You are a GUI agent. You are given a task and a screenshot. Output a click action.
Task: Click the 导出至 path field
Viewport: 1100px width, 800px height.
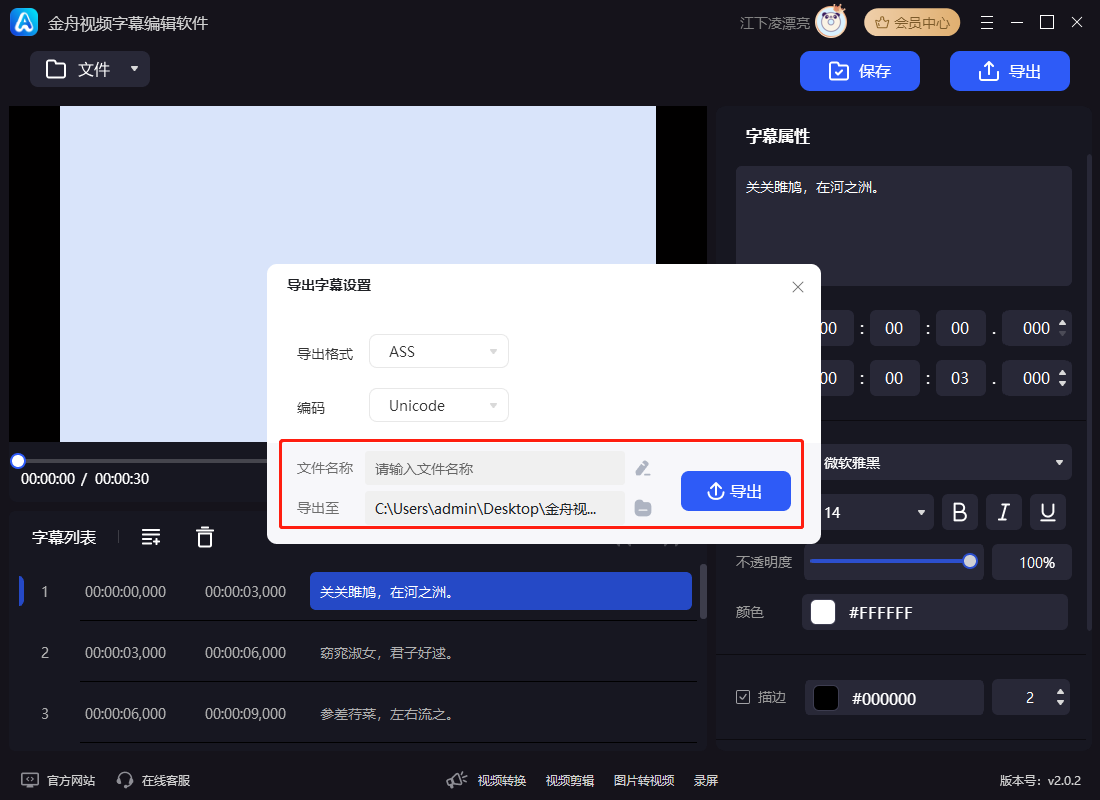pyautogui.click(x=495, y=509)
